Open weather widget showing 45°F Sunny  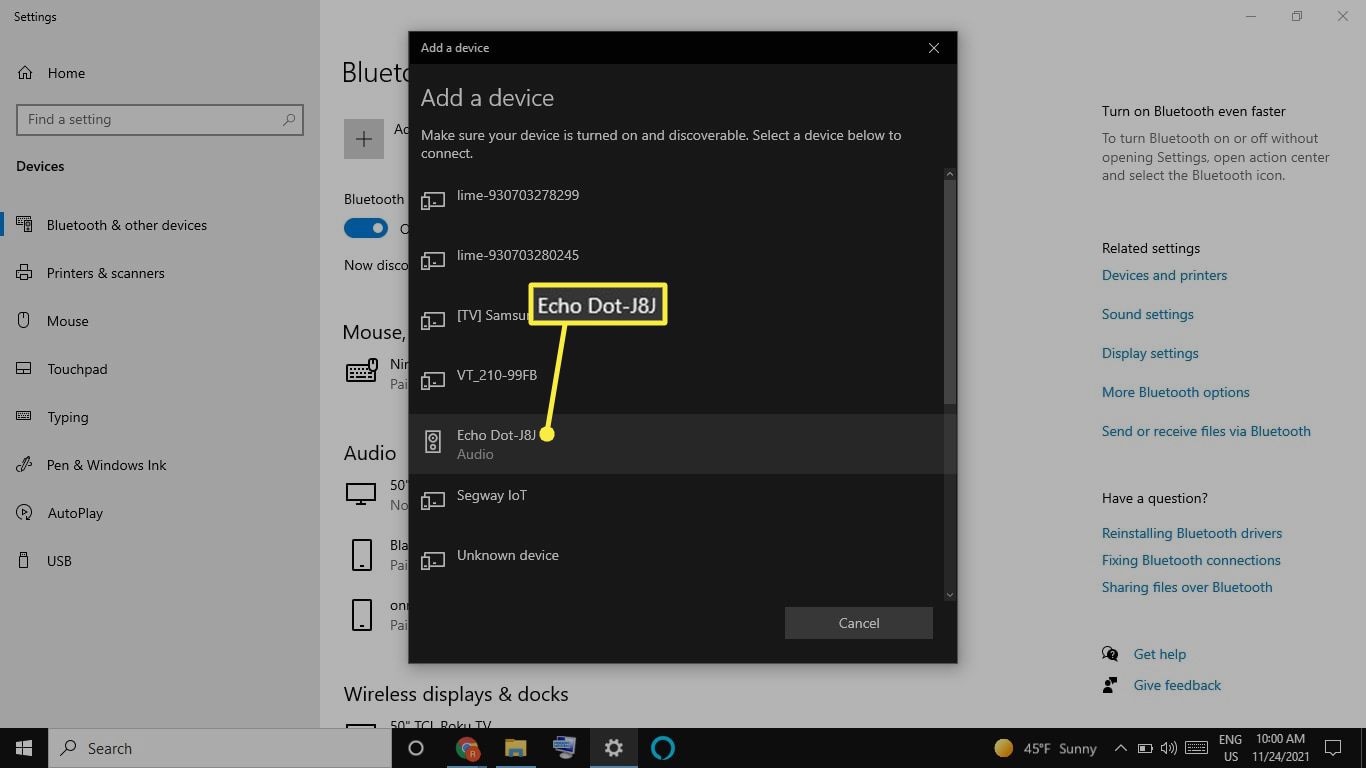pos(1045,748)
